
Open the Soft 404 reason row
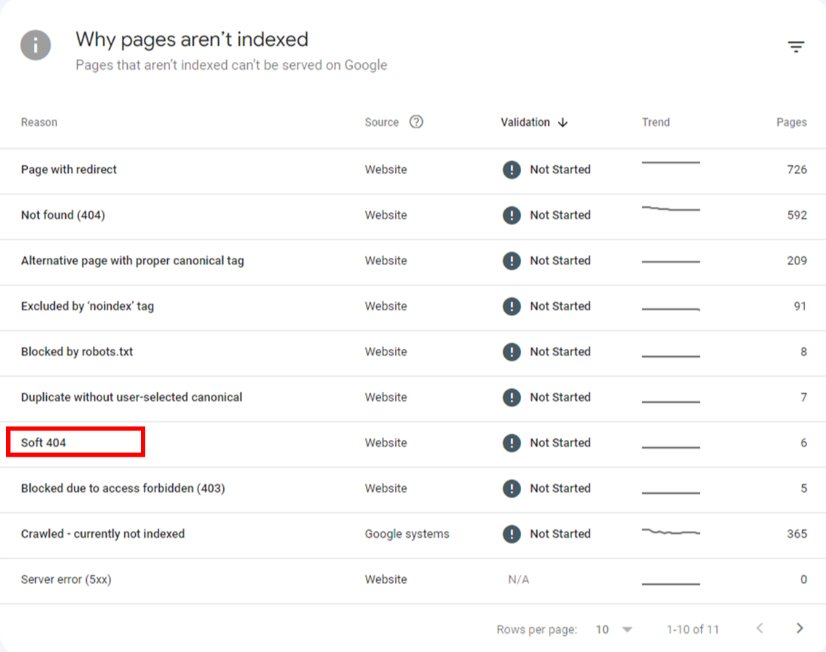[44, 443]
